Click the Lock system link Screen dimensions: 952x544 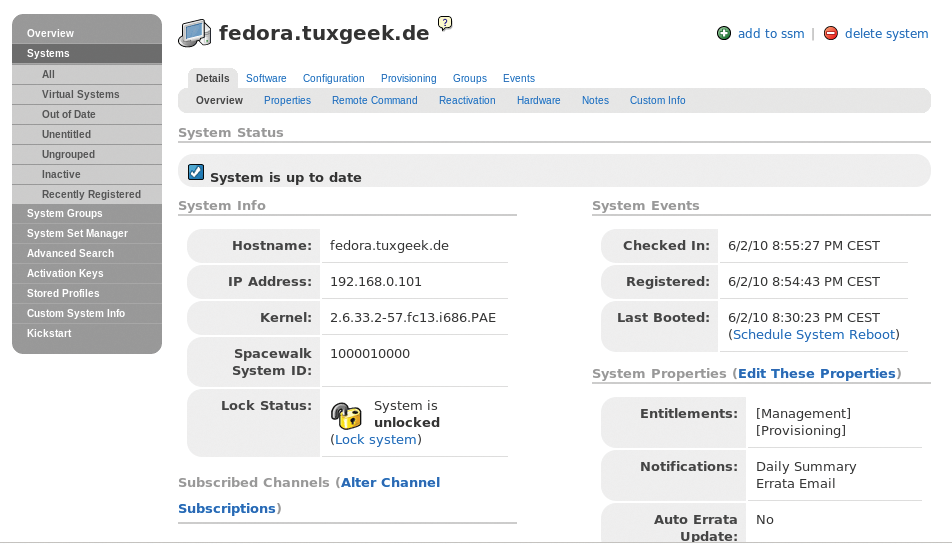[375, 439]
